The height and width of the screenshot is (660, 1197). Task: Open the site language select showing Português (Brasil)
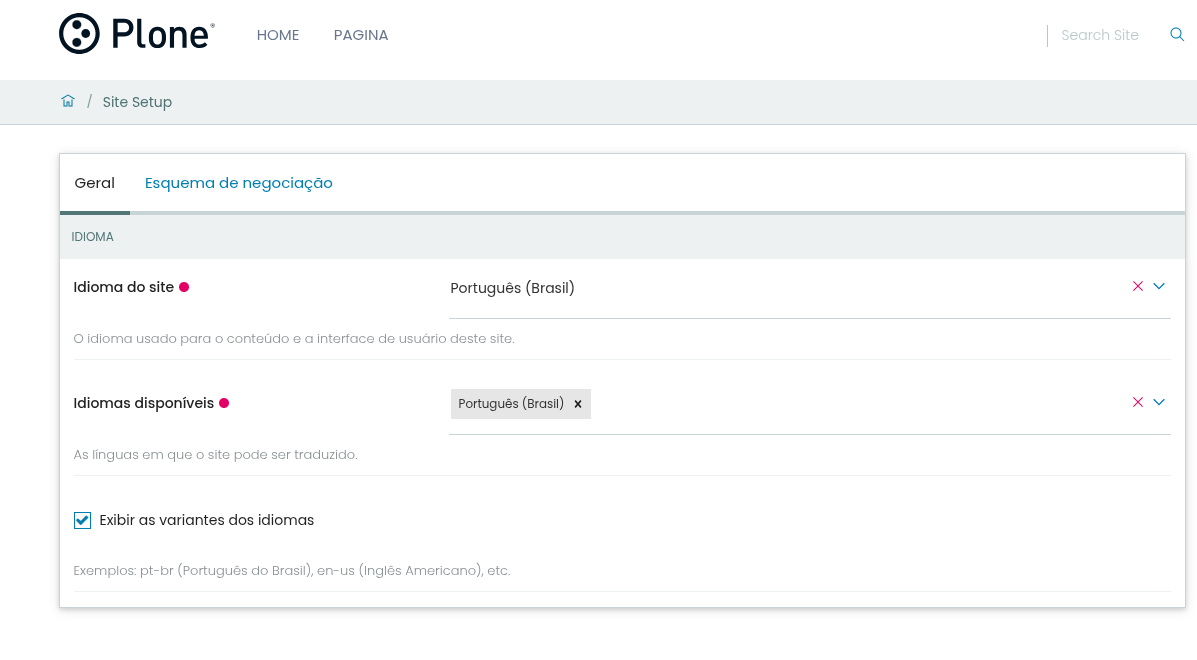point(780,288)
